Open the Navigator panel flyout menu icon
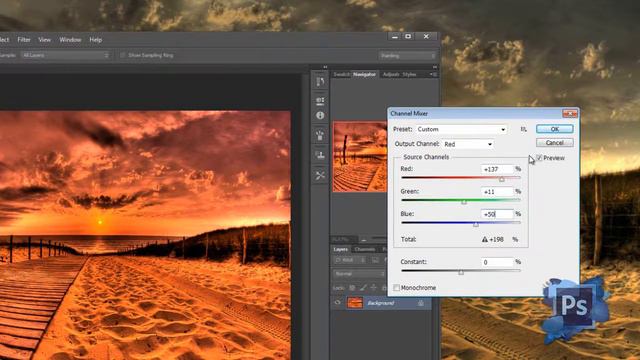The height and width of the screenshot is (360, 640). pyautogui.click(x=433, y=74)
